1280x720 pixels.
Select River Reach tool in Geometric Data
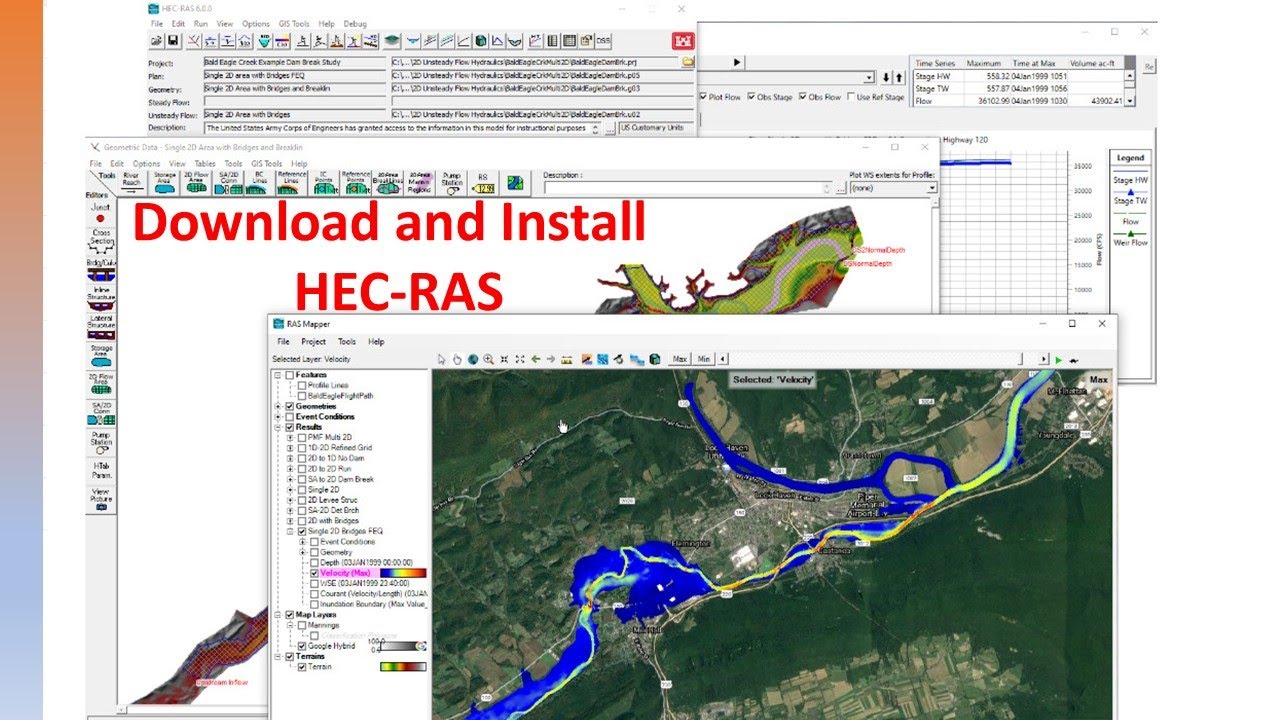pos(131,182)
